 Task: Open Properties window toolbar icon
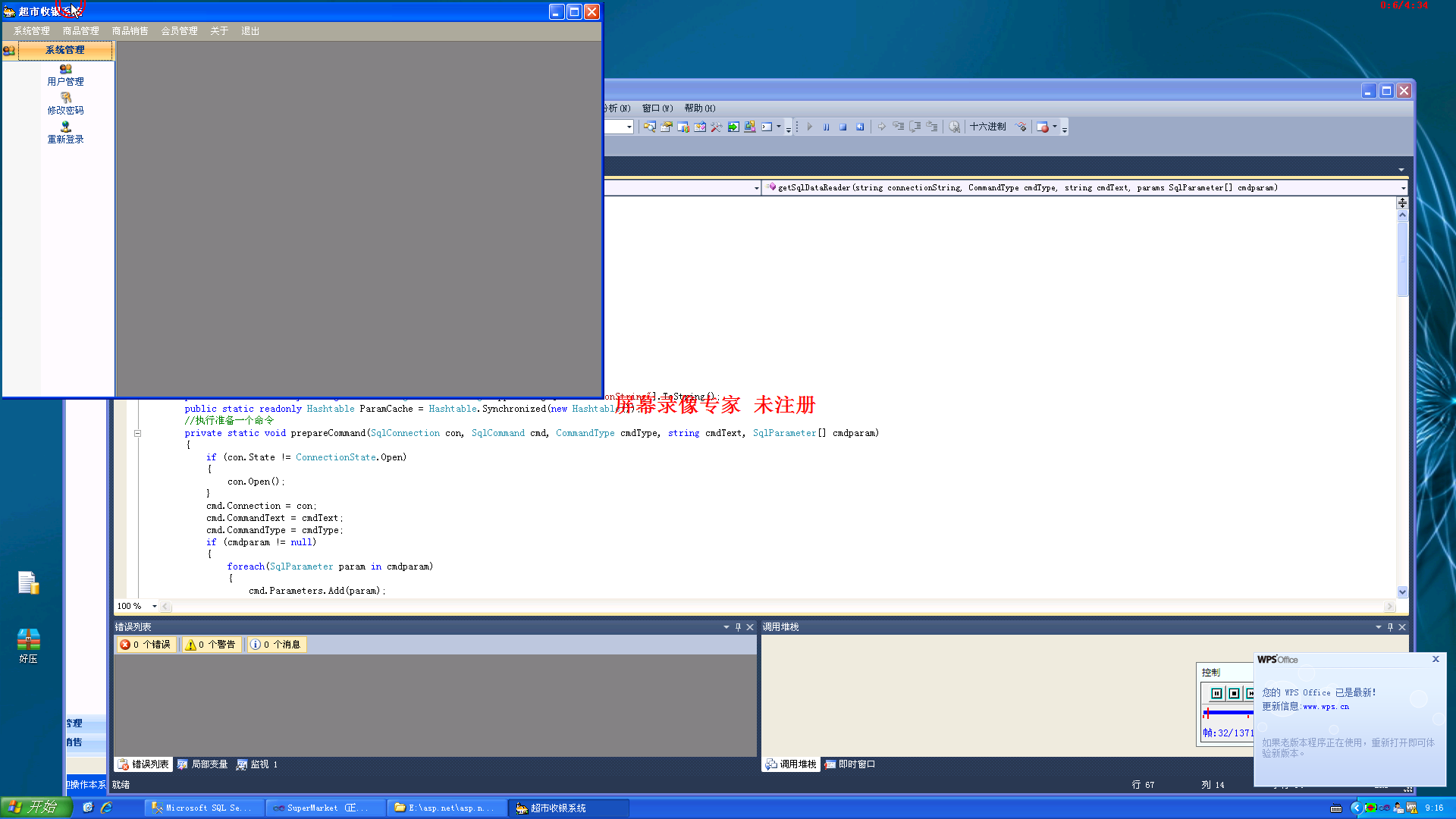pyautogui.click(x=667, y=127)
